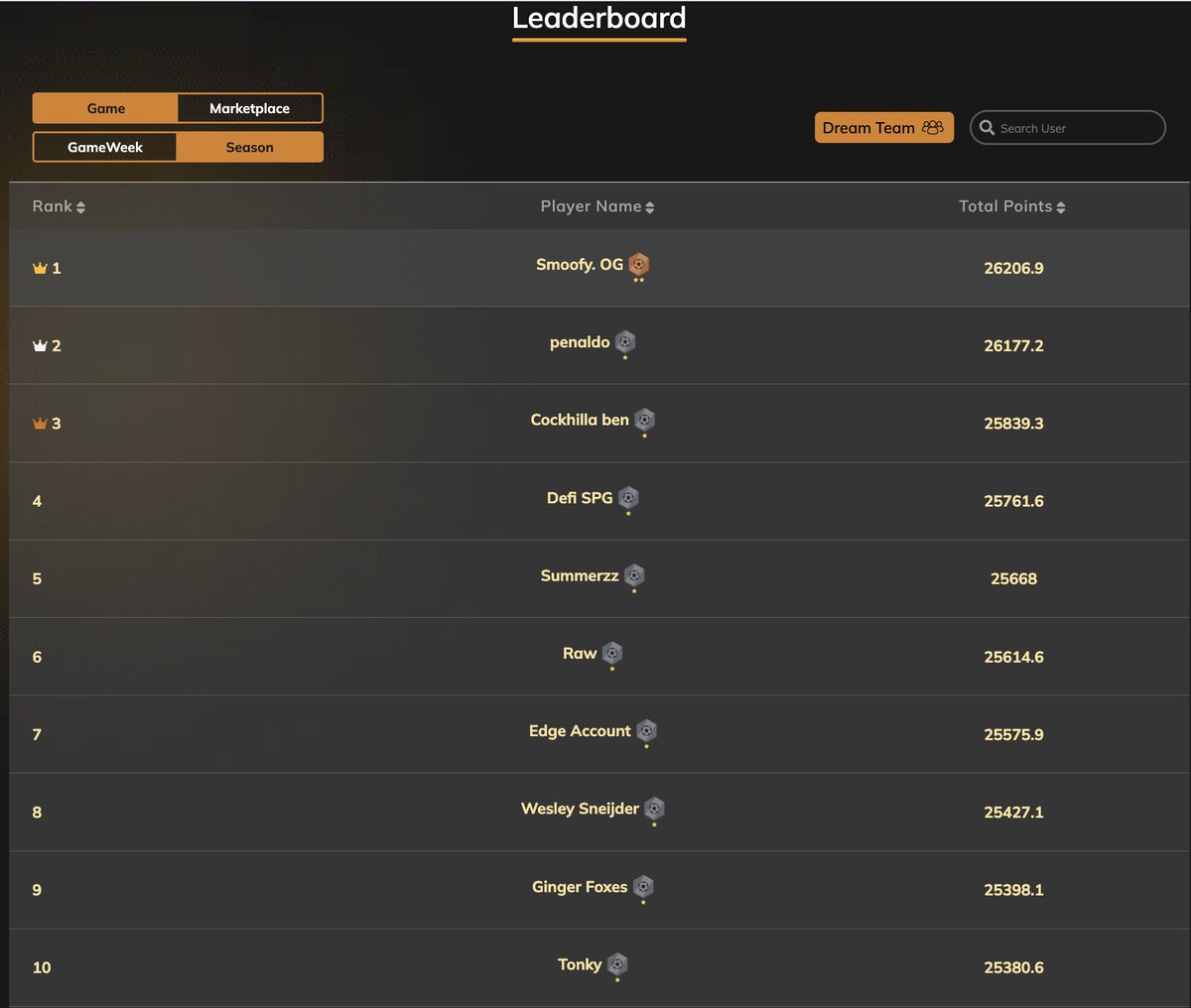Select the Edge Account player name
The image size is (1191, 1008).
580,731
